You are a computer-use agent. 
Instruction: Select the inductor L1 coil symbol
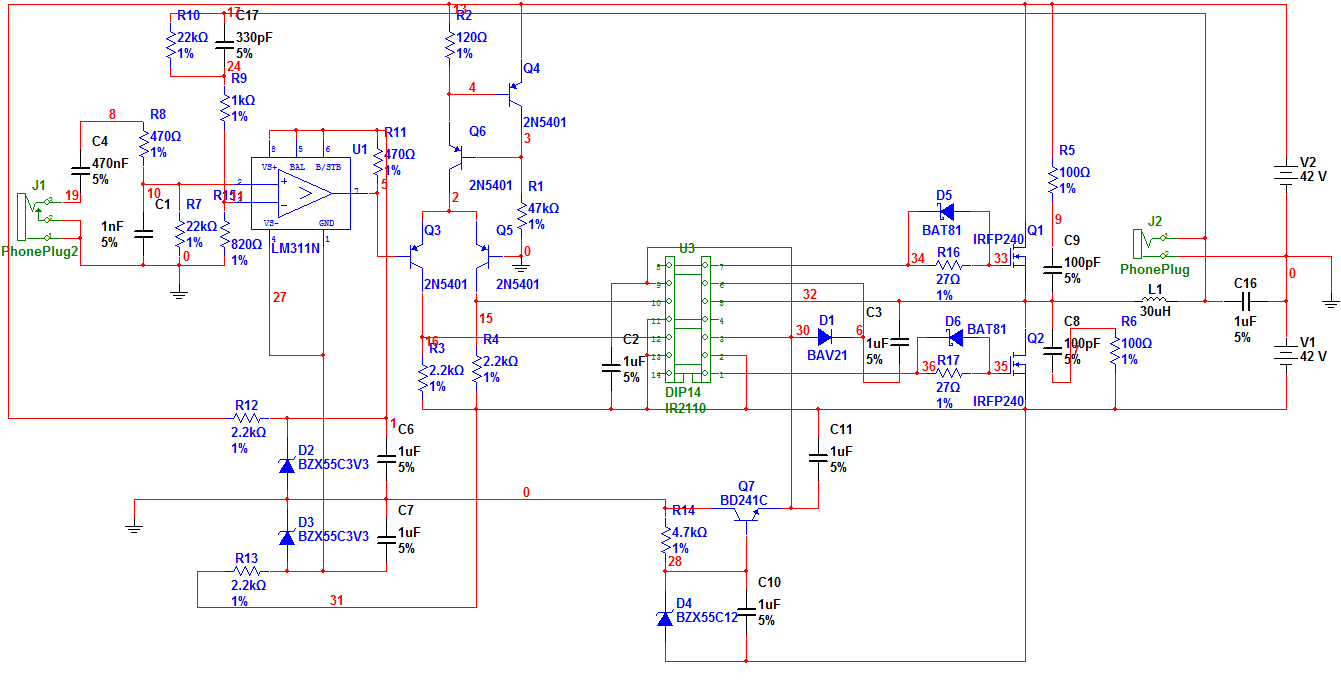(x=1155, y=300)
